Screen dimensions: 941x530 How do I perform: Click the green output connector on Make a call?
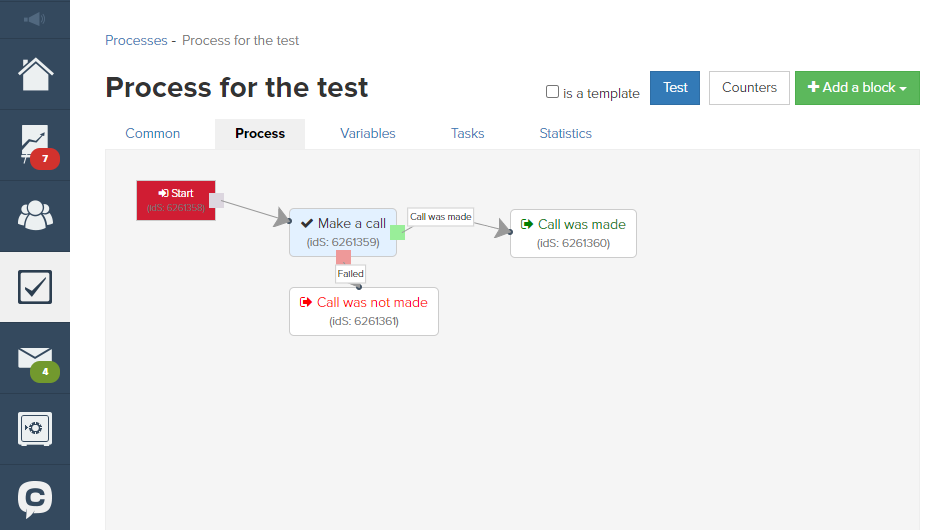[x=397, y=232]
